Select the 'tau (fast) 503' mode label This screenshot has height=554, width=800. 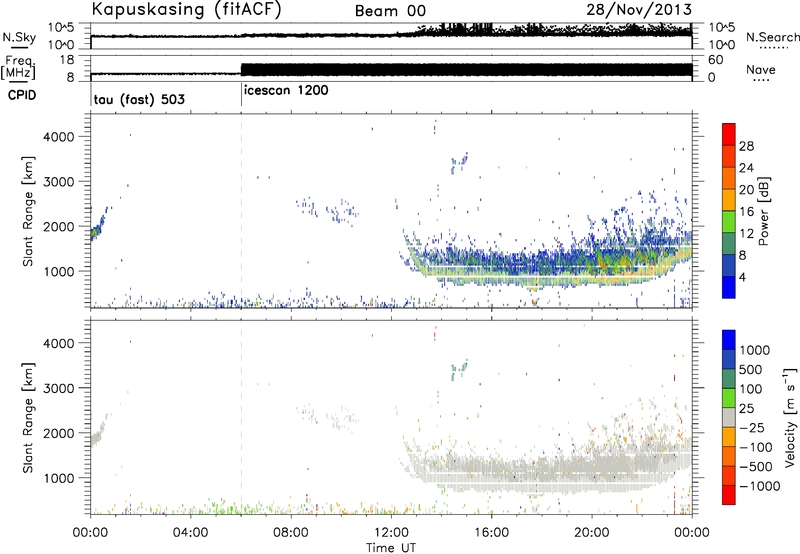(139, 99)
